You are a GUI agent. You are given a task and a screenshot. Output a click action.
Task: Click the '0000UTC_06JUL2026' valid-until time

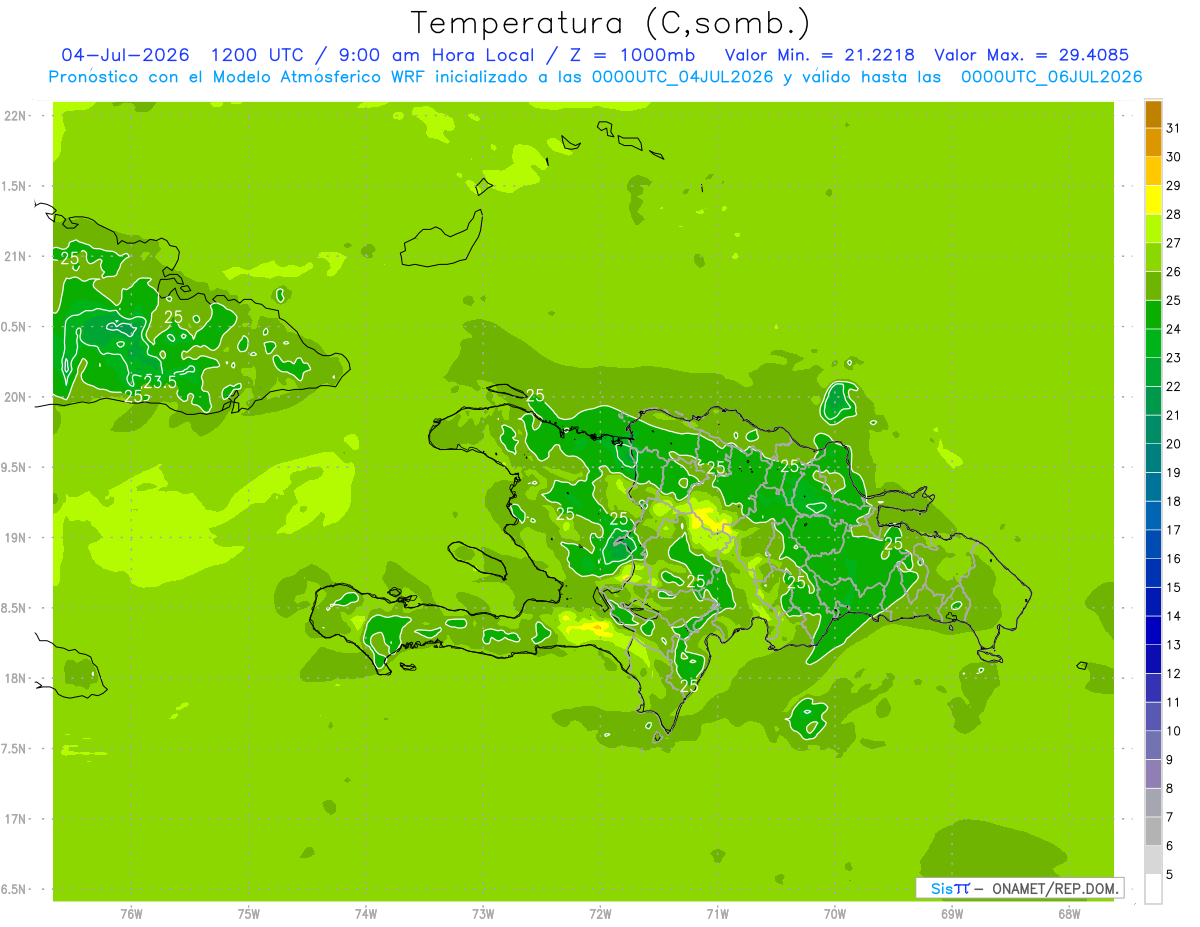pos(1051,77)
